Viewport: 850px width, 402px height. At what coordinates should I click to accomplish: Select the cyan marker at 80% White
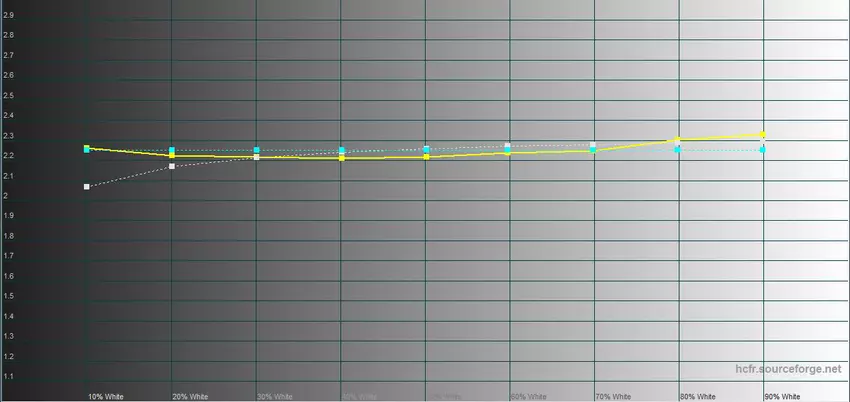678,149
